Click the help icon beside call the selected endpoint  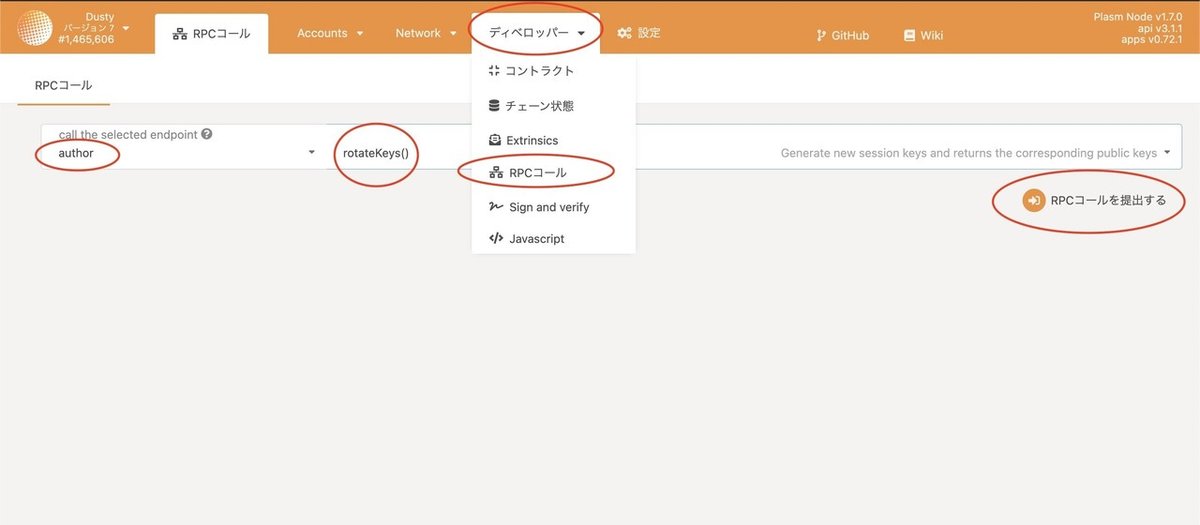pyautogui.click(x=206, y=134)
